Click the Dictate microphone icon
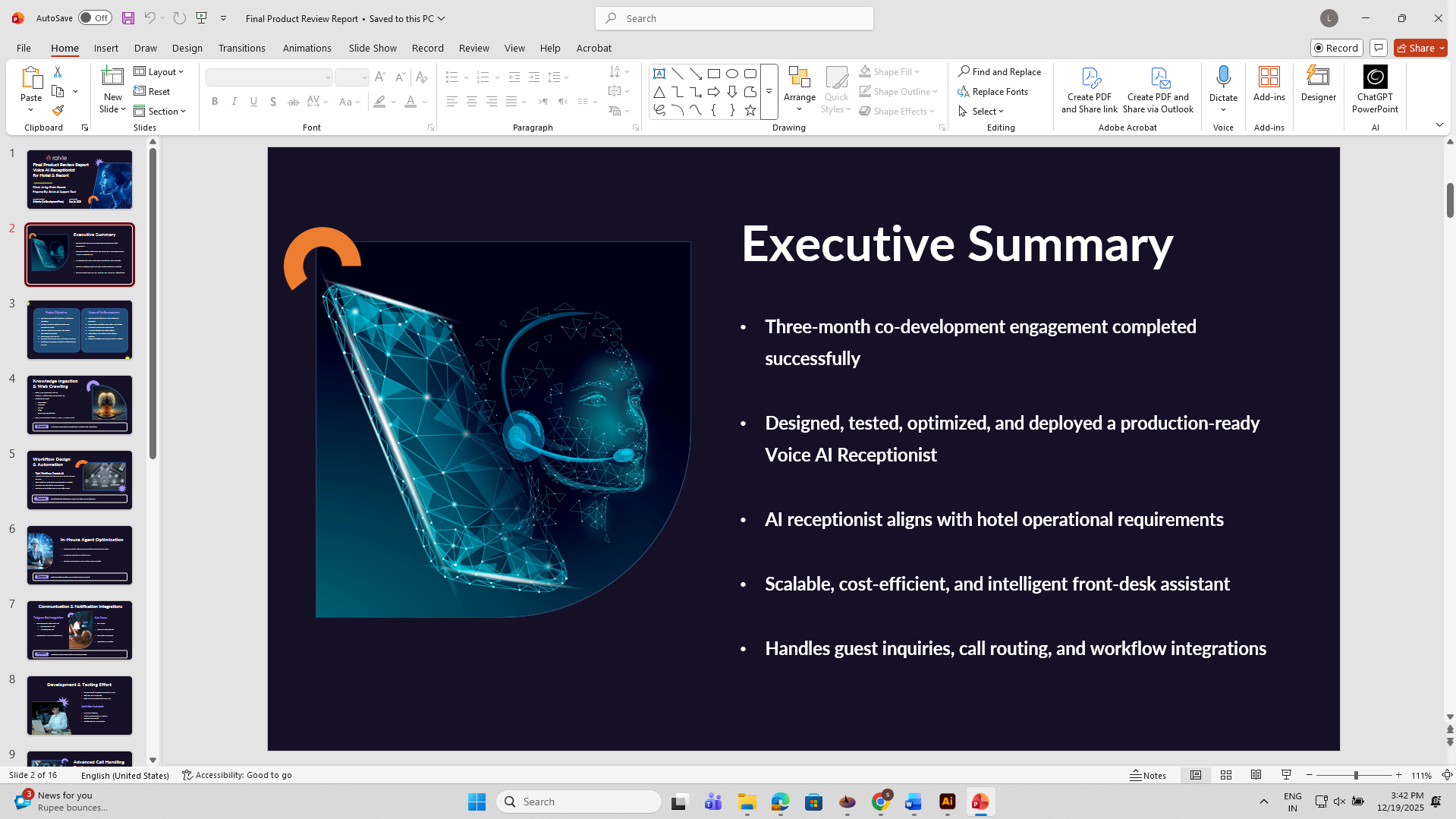The image size is (1456, 819). [1223, 77]
